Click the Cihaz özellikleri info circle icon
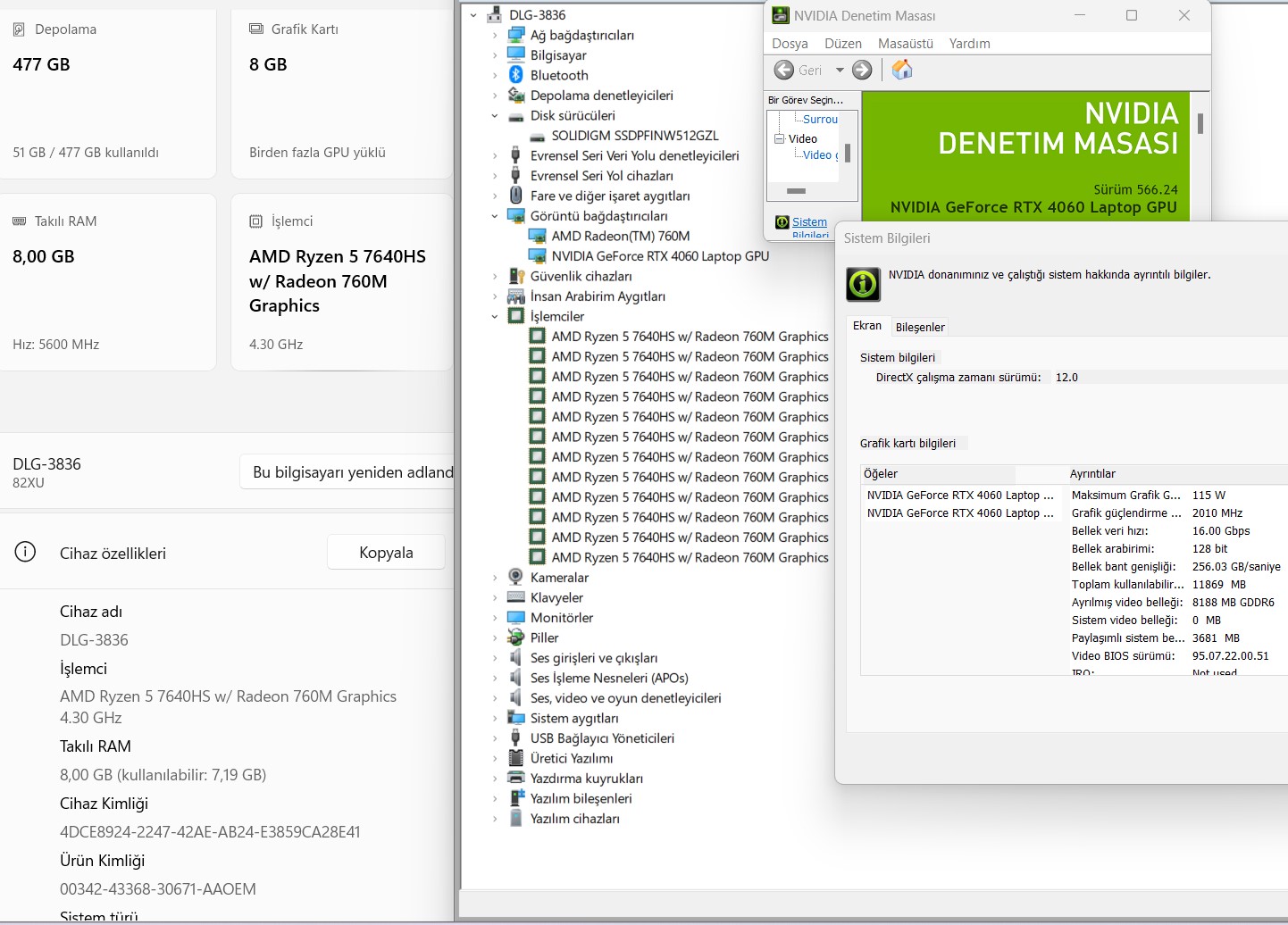The height and width of the screenshot is (925, 1288). pyautogui.click(x=25, y=552)
